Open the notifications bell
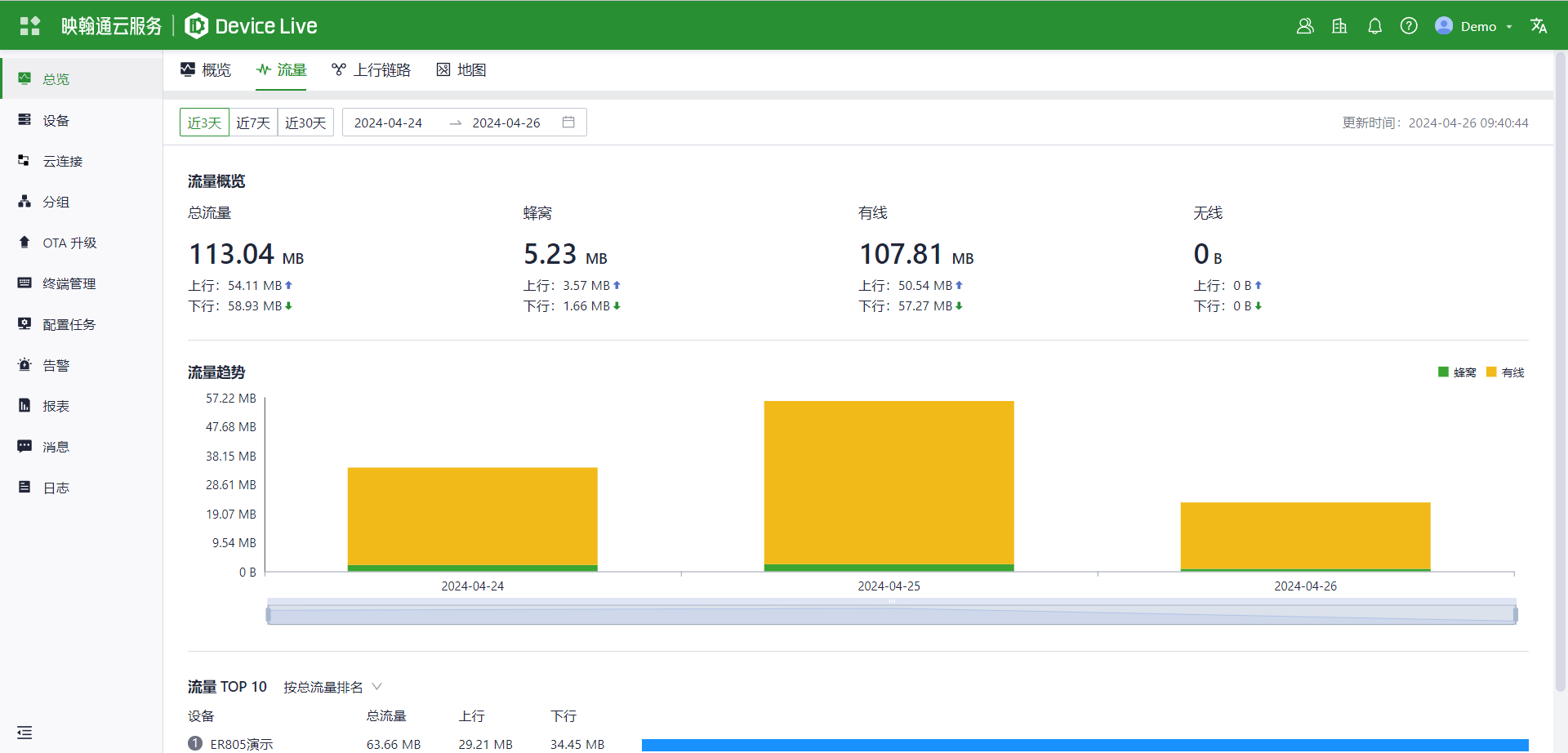The image size is (1568, 753). pyautogui.click(x=1374, y=26)
